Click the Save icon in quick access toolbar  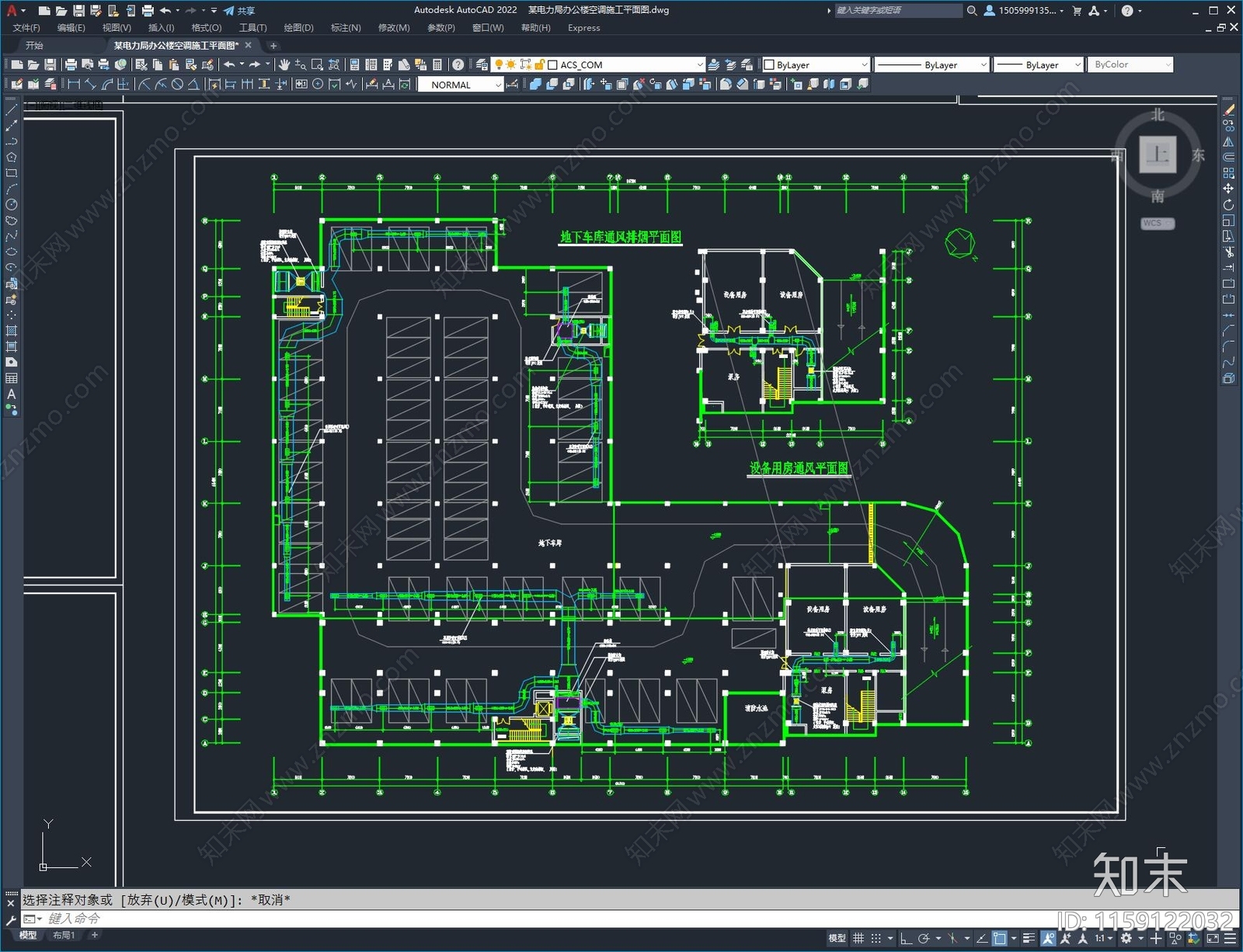click(78, 11)
